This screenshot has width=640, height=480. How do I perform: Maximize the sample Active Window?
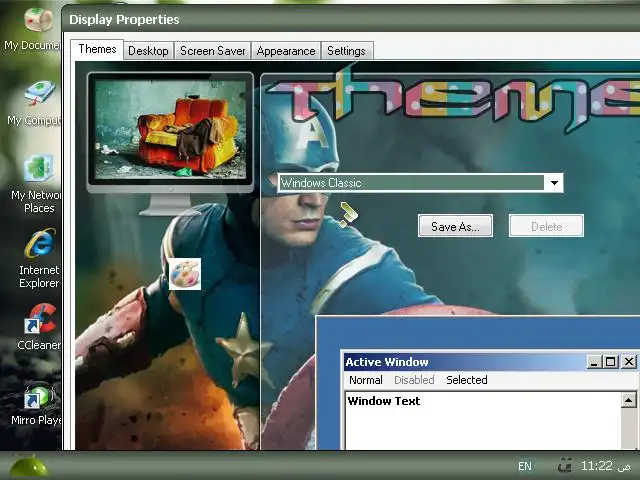click(611, 362)
